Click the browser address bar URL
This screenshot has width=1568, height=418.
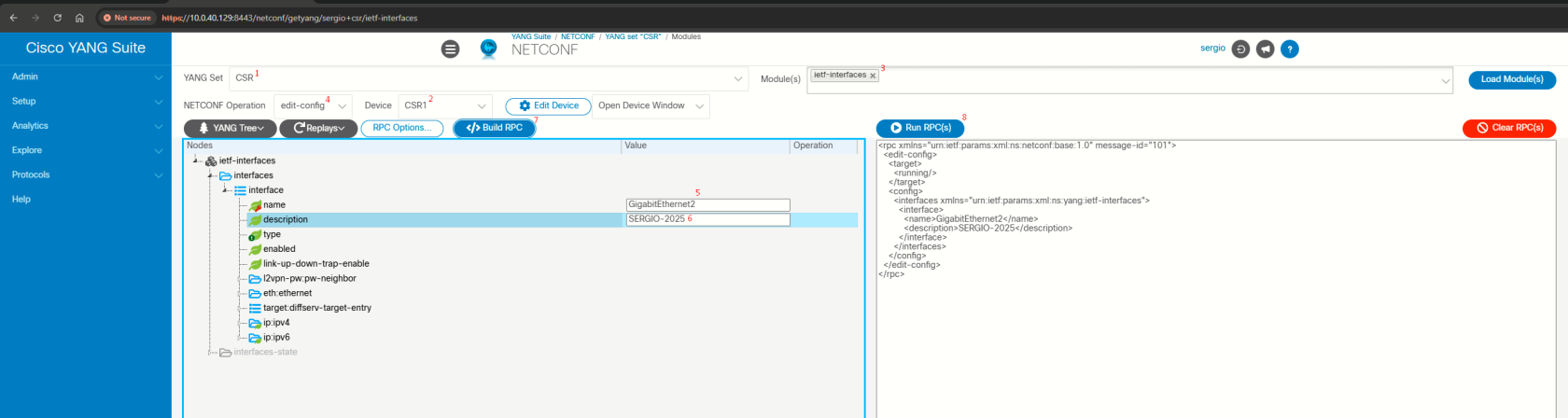289,18
